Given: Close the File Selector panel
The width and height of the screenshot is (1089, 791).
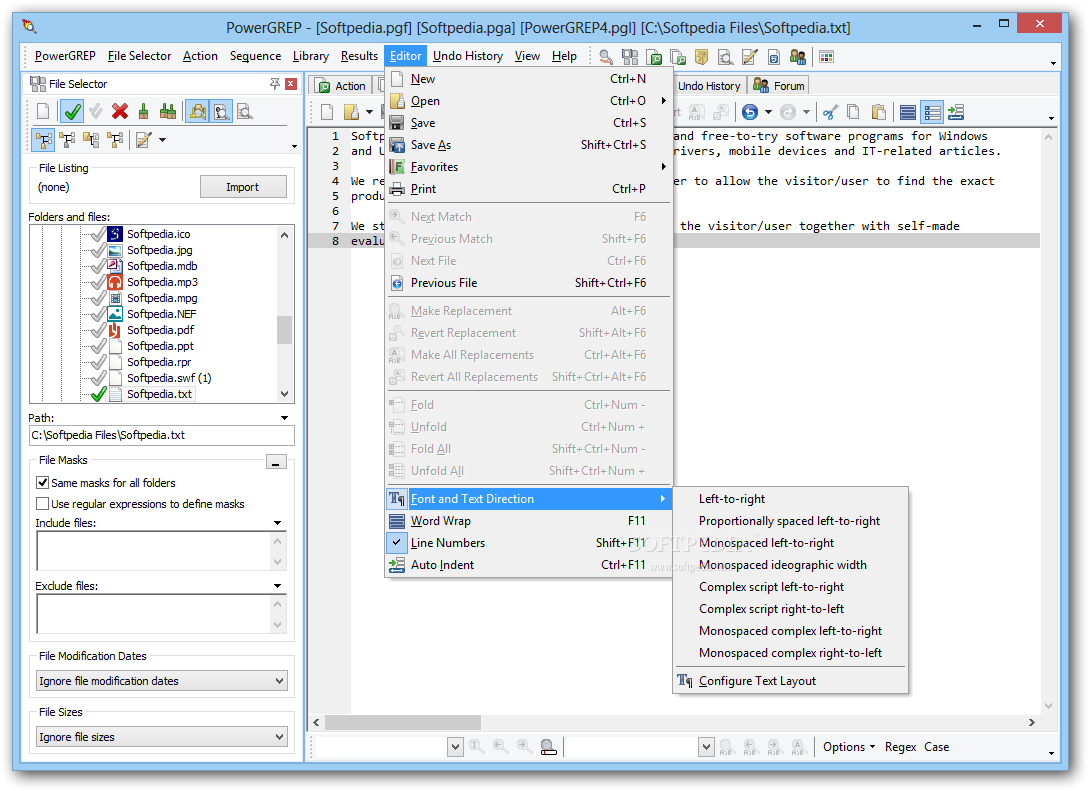Looking at the screenshot, I should pos(291,84).
